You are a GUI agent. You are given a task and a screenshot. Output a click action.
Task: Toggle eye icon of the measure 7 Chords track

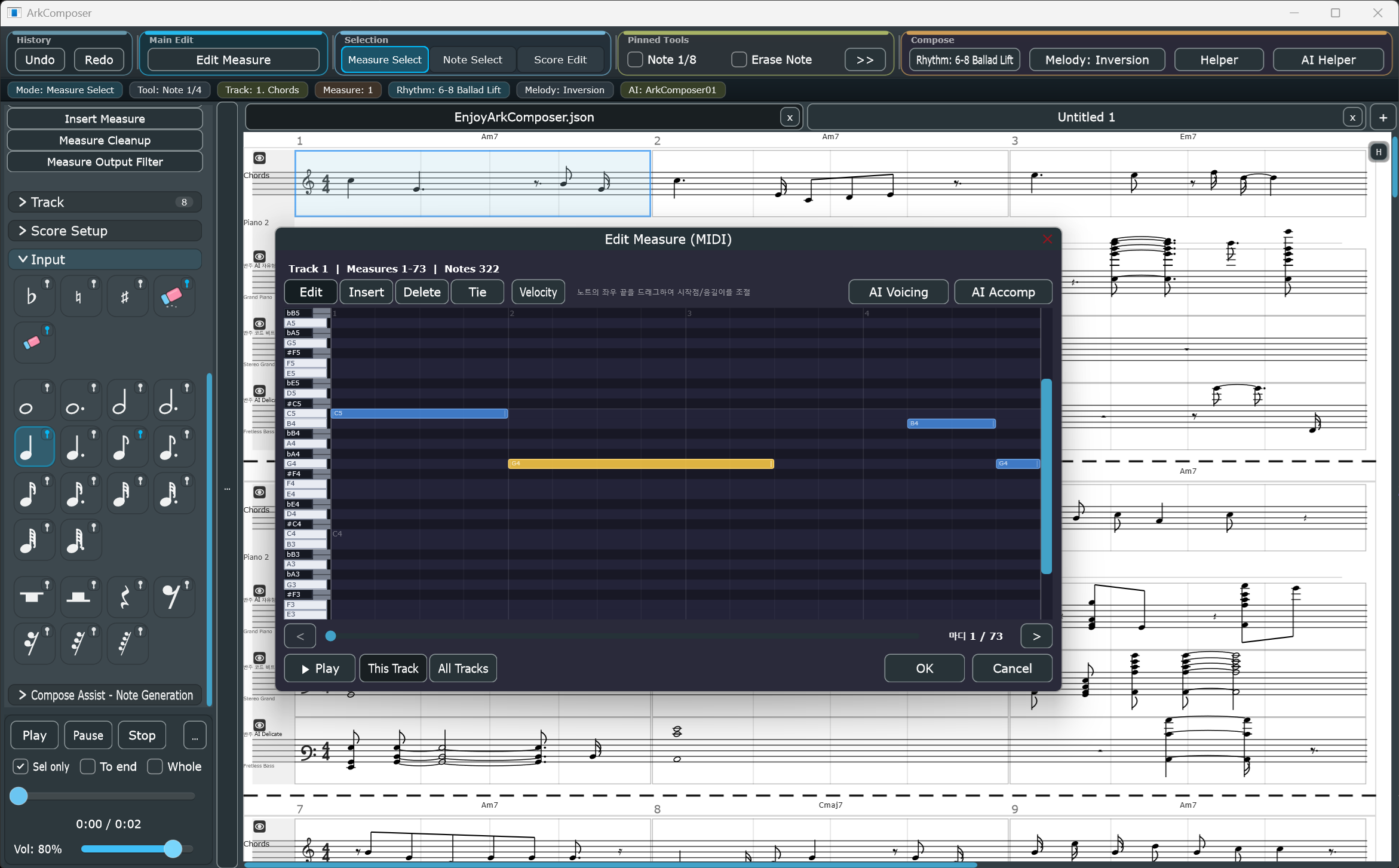[x=259, y=826]
